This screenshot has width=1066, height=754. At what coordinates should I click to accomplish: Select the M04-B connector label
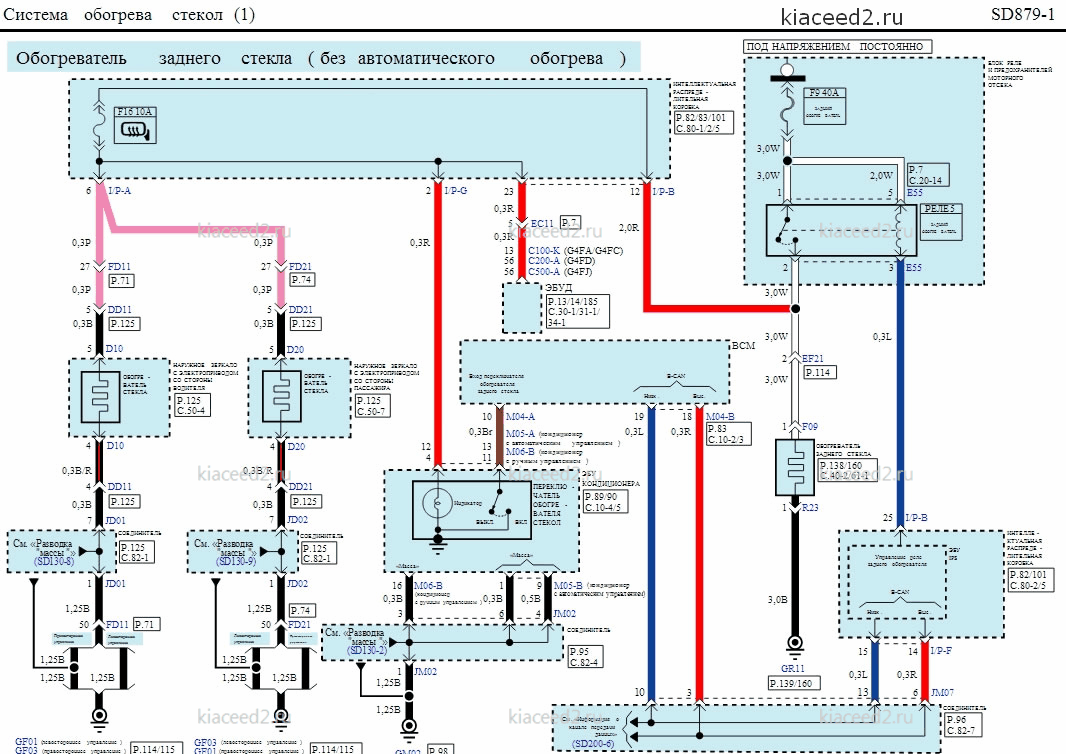pyautogui.click(x=720, y=417)
